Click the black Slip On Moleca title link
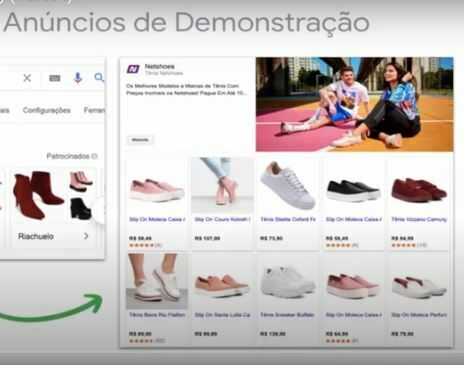 coord(354,219)
